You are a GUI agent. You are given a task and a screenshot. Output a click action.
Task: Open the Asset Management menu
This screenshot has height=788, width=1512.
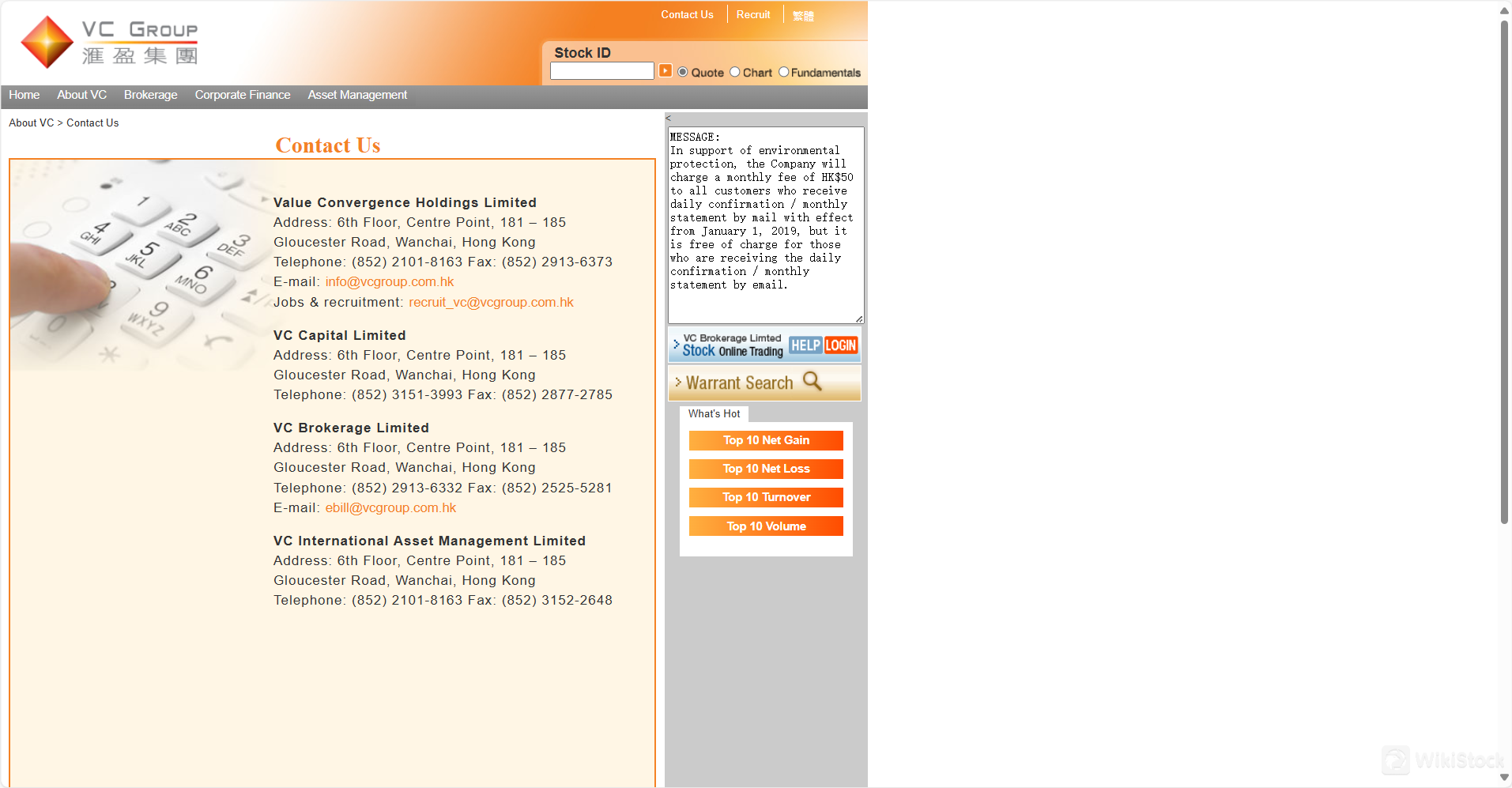coord(357,95)
